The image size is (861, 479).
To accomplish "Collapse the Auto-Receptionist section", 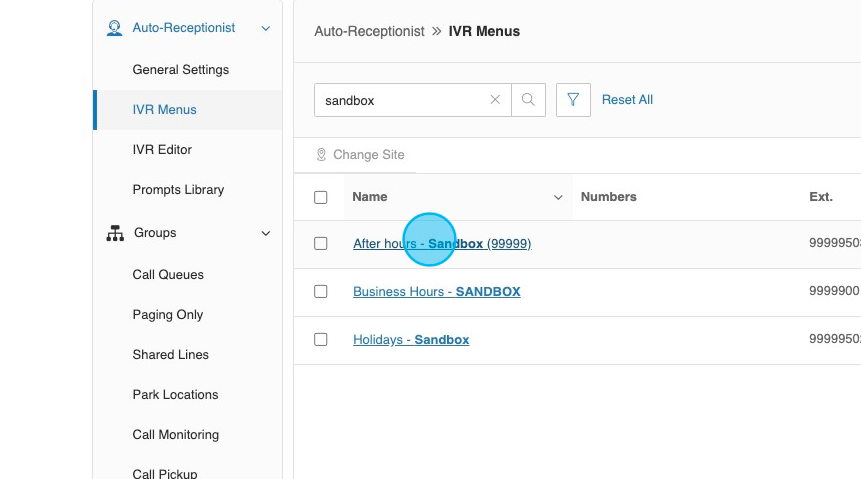I will pyautogui.click(x=266, y=29).
